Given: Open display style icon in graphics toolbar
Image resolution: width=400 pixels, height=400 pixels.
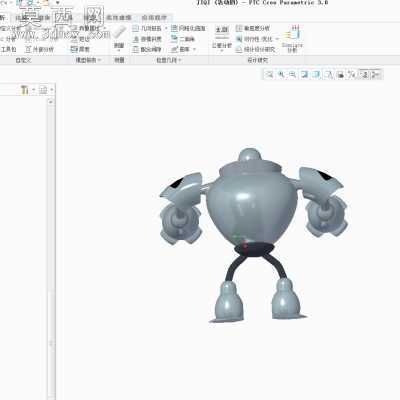Looking at the screenshot, I should (316, 75).
